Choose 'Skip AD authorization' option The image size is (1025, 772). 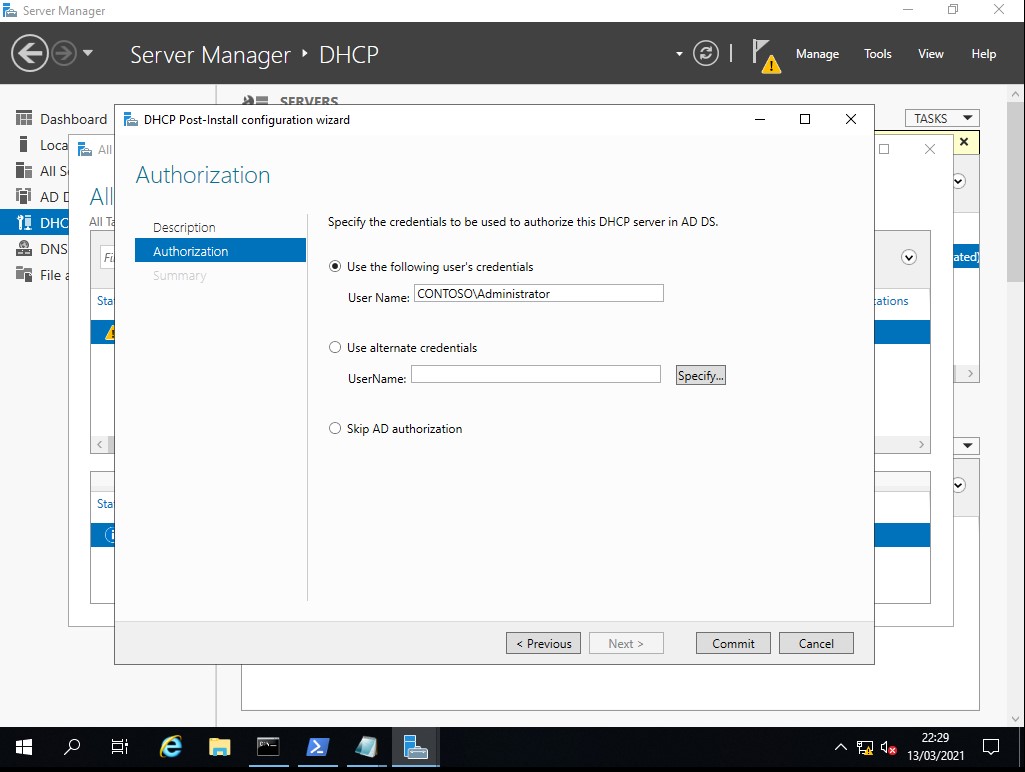[x=335, y=429]
